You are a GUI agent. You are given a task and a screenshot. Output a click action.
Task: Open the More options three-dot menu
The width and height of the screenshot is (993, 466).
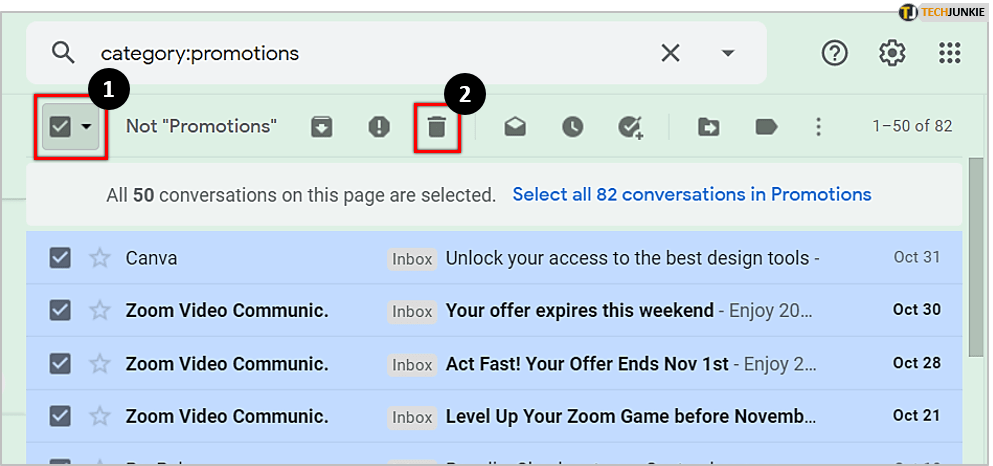coord(819,127)
